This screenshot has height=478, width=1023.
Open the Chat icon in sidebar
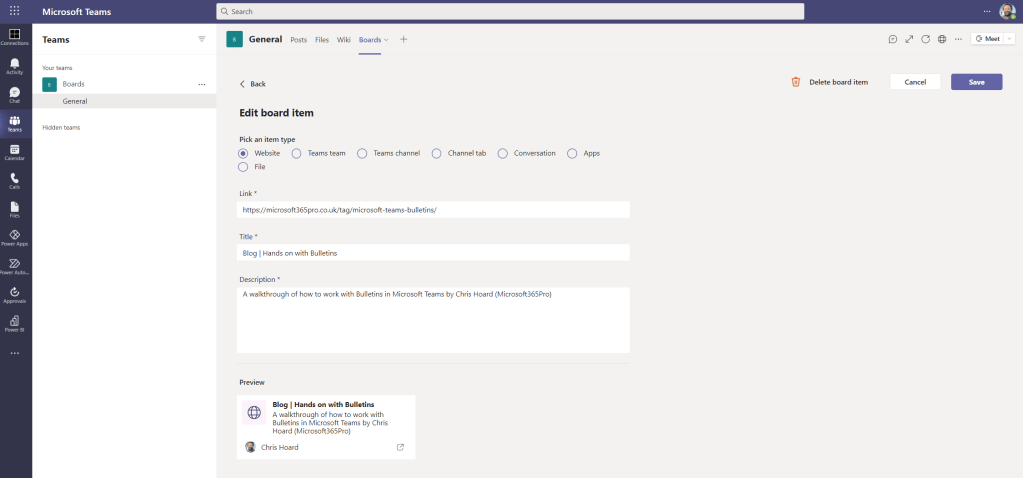[14, 95]
